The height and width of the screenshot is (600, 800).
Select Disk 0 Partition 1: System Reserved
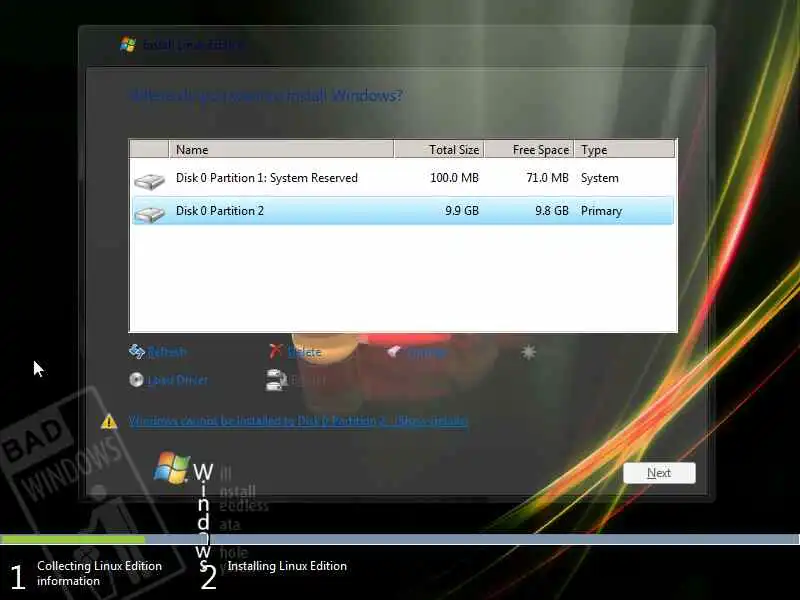point(403,178)
